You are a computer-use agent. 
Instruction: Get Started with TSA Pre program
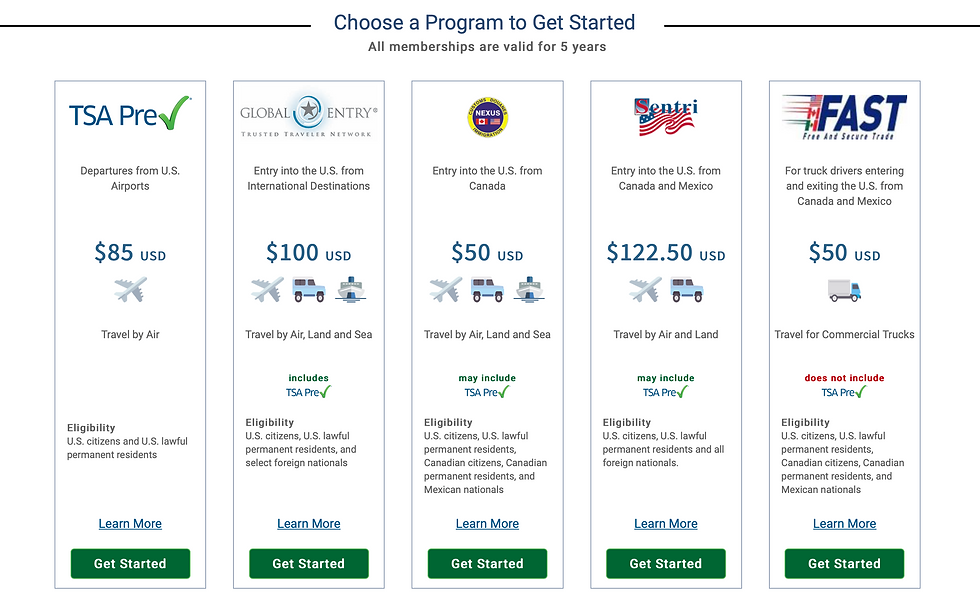[x=130, y=564]
